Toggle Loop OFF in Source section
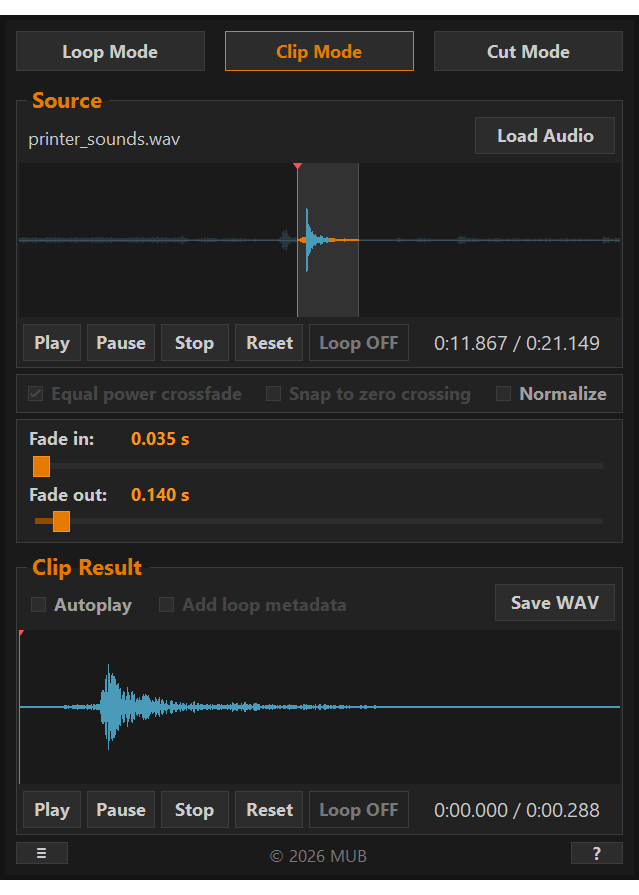Screen dimensions: 639x895 tap(359, 342)
